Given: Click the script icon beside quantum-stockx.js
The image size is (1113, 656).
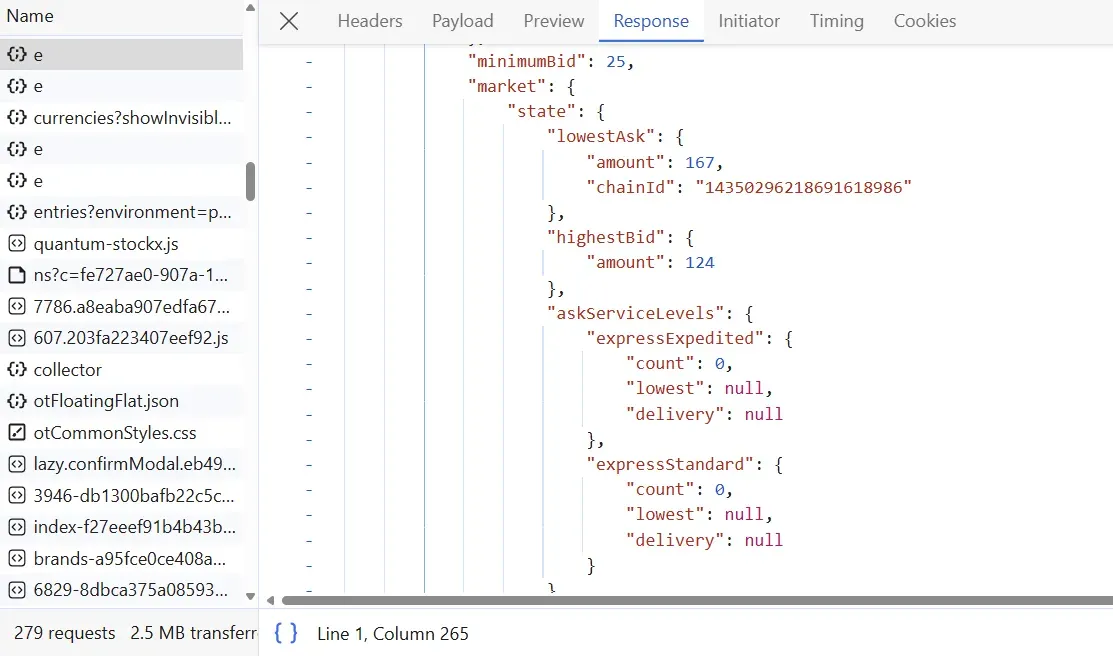Looking at the screenshot, I should [x=16, y=244].
